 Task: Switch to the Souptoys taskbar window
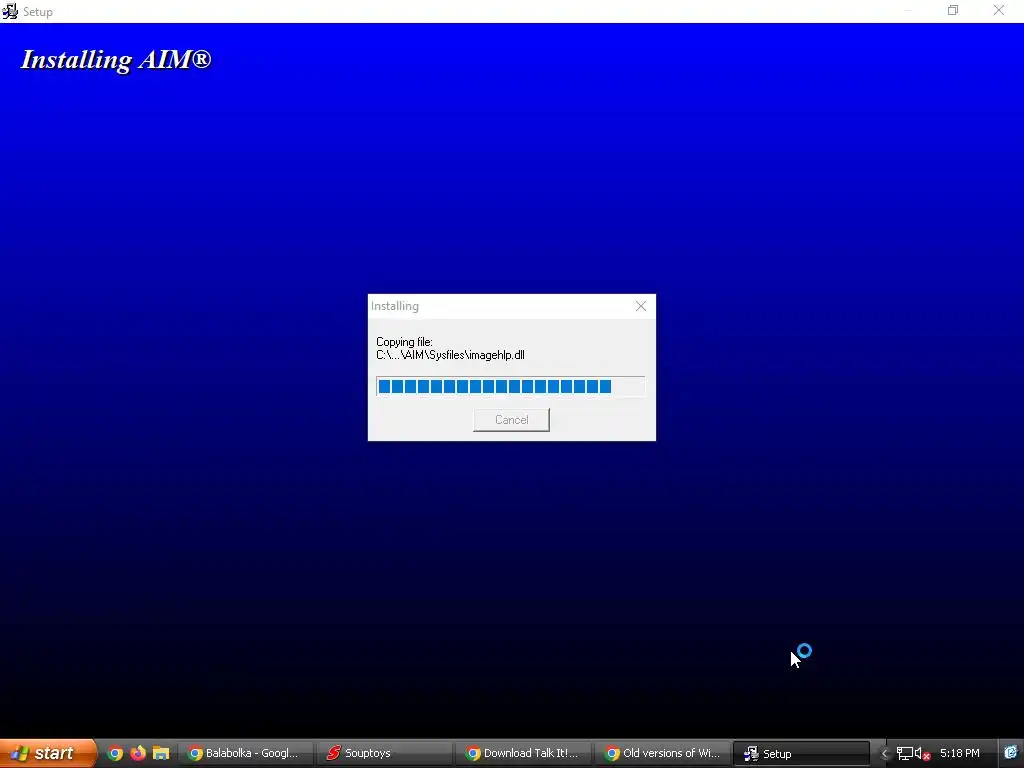384,753
